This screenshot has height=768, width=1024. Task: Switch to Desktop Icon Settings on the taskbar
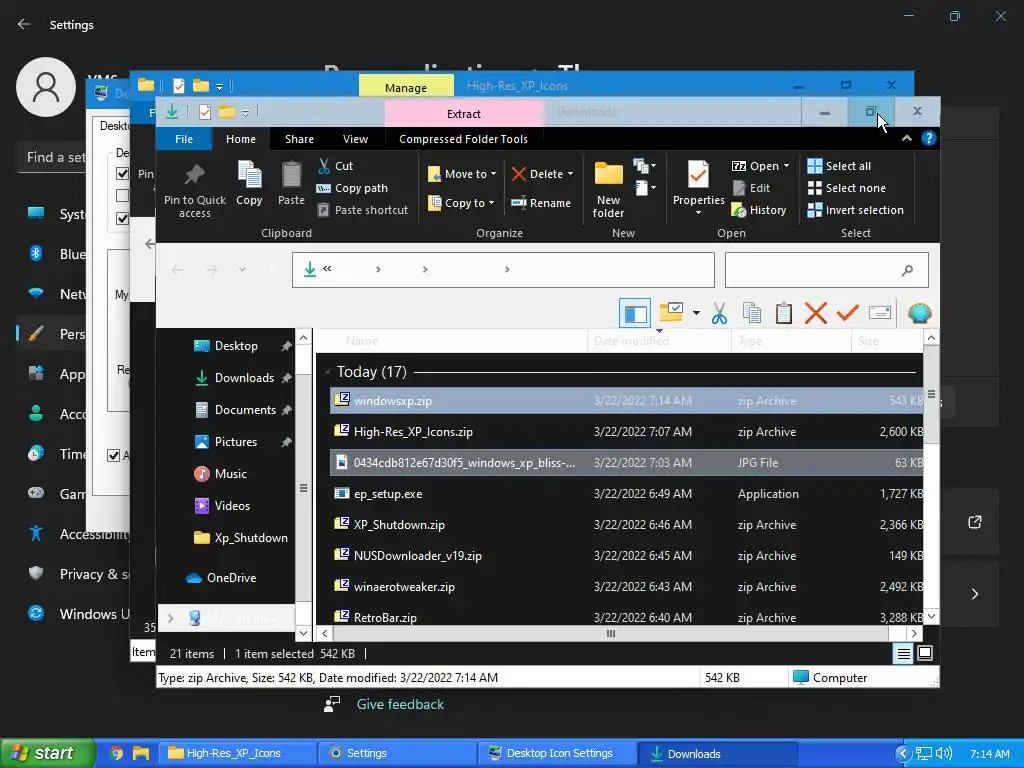click(x=556, y=754)
